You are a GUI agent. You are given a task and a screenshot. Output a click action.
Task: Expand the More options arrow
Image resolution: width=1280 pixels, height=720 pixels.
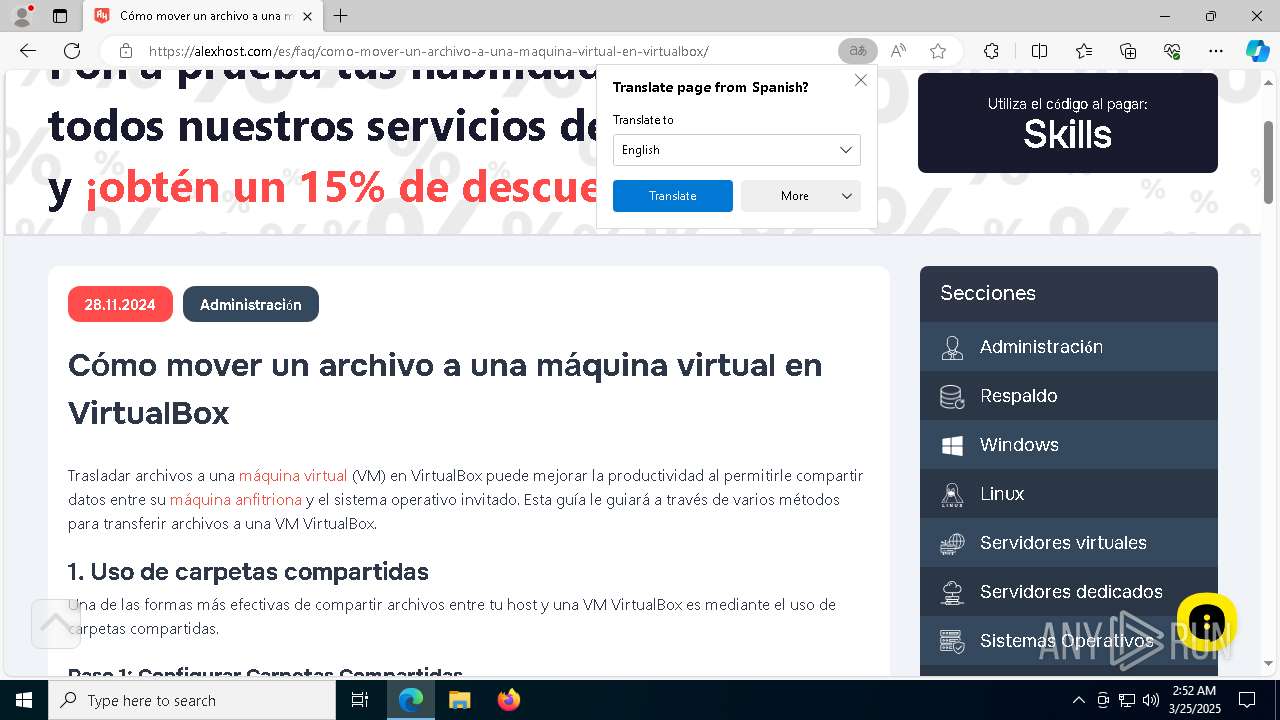(x=847, y=196)
